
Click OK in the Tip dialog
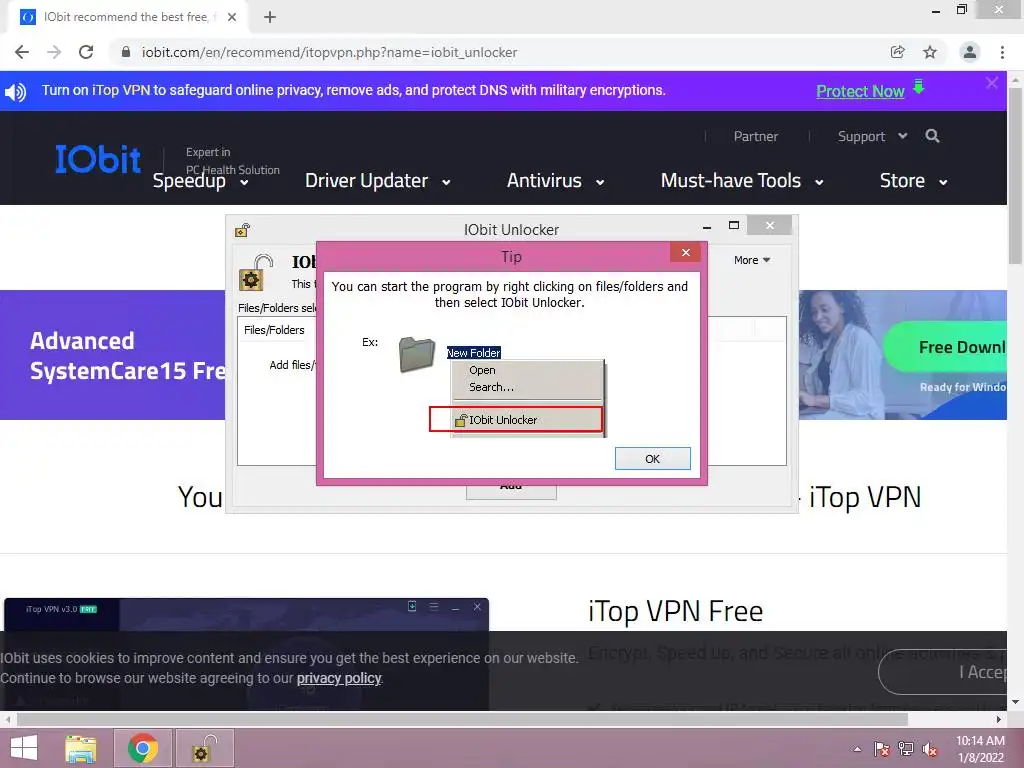[652, 458]
